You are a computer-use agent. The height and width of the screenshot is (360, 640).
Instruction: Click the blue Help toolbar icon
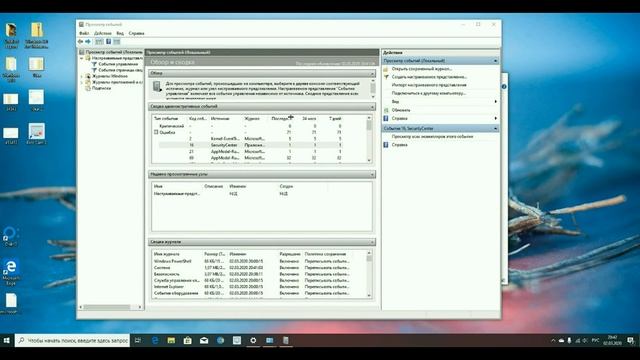coord(109,42)
